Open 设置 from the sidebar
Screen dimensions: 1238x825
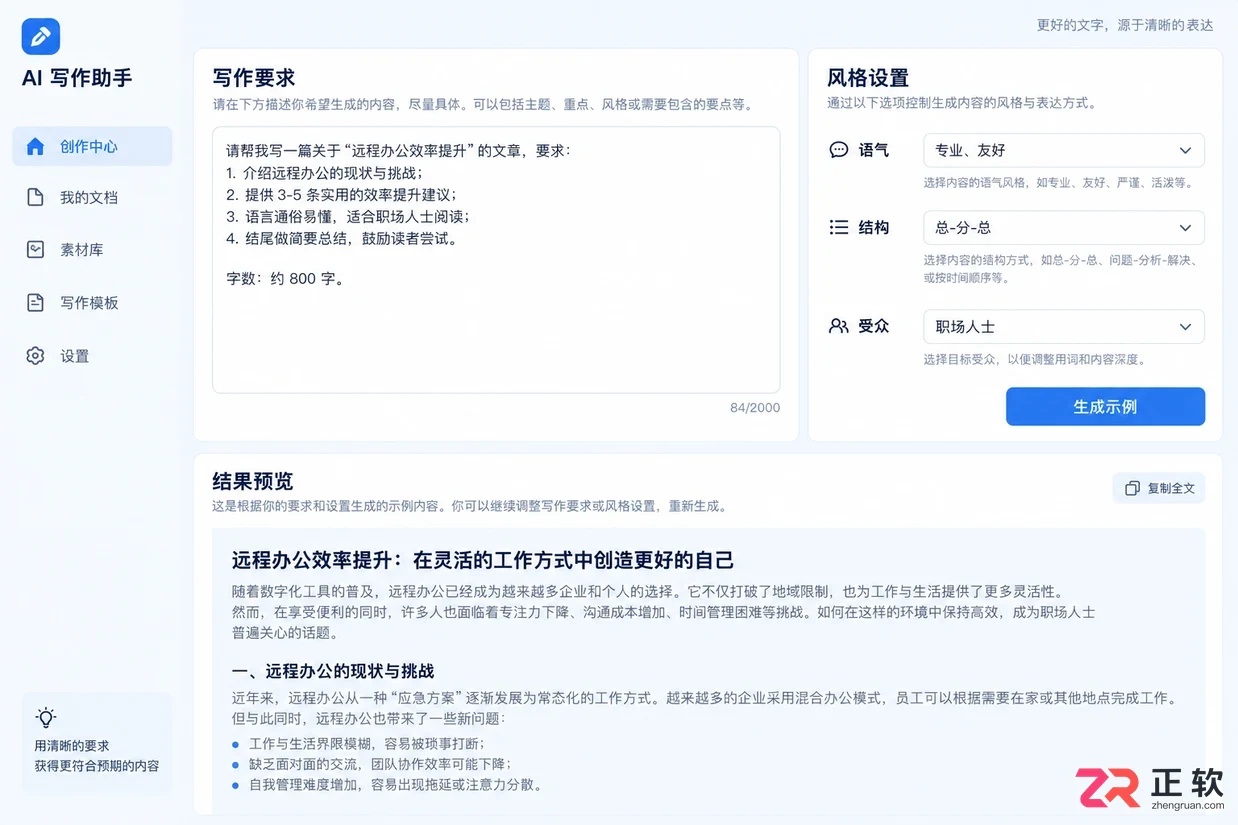pos(92,355)
